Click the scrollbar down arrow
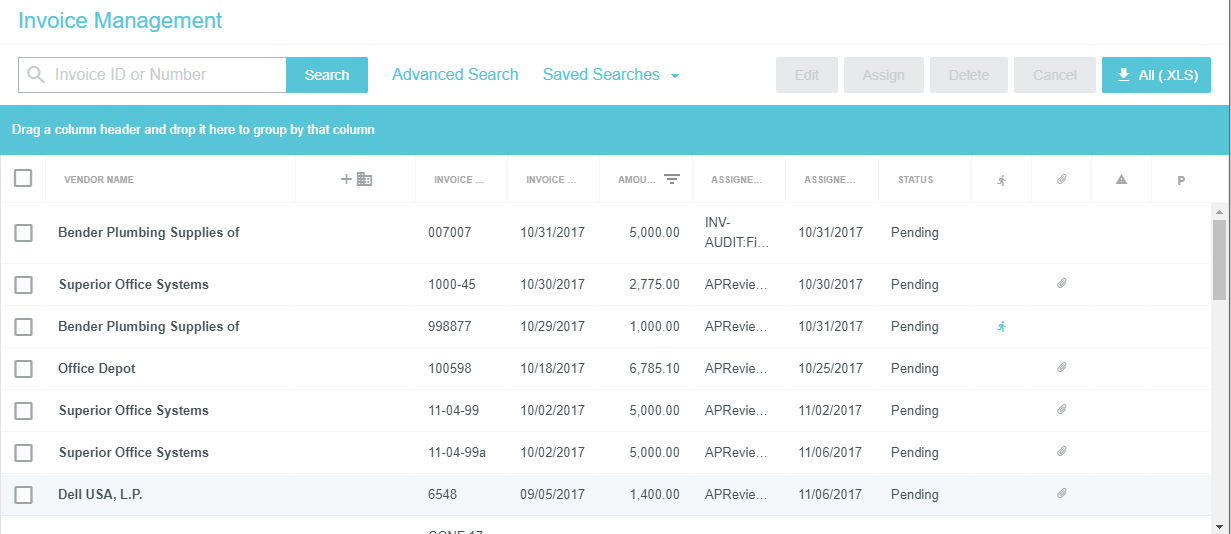1231x534 pixels. point(1219,526)
